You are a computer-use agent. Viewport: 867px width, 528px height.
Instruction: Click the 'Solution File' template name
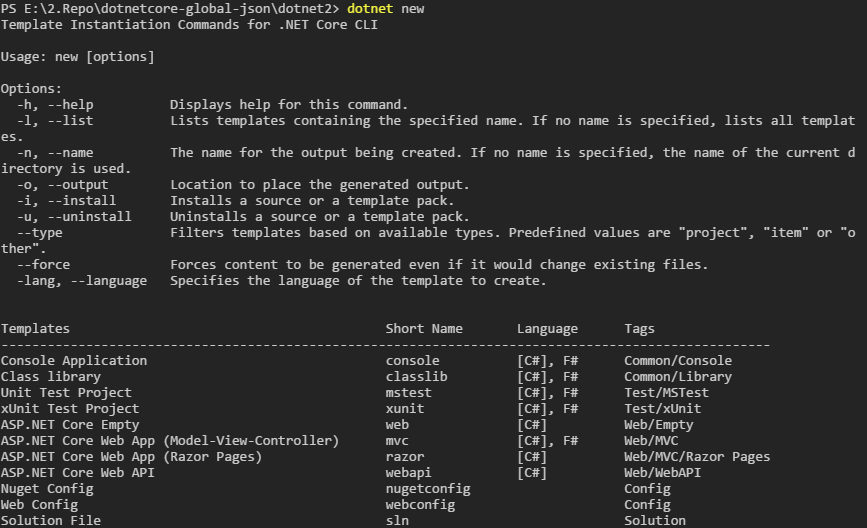click(x=51, y=521)
